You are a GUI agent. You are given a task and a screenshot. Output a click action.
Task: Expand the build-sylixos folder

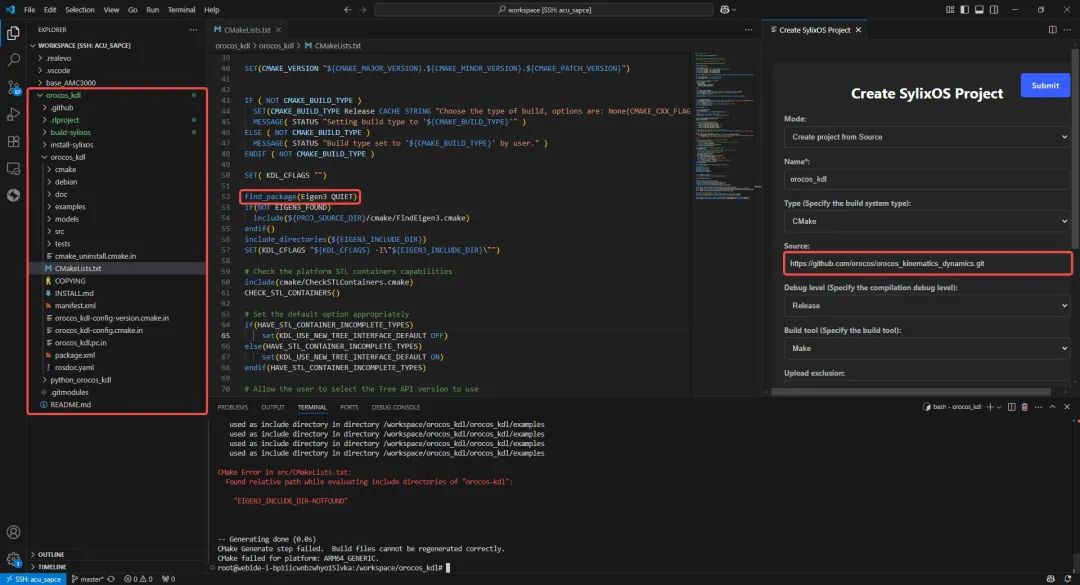point(70,132)
